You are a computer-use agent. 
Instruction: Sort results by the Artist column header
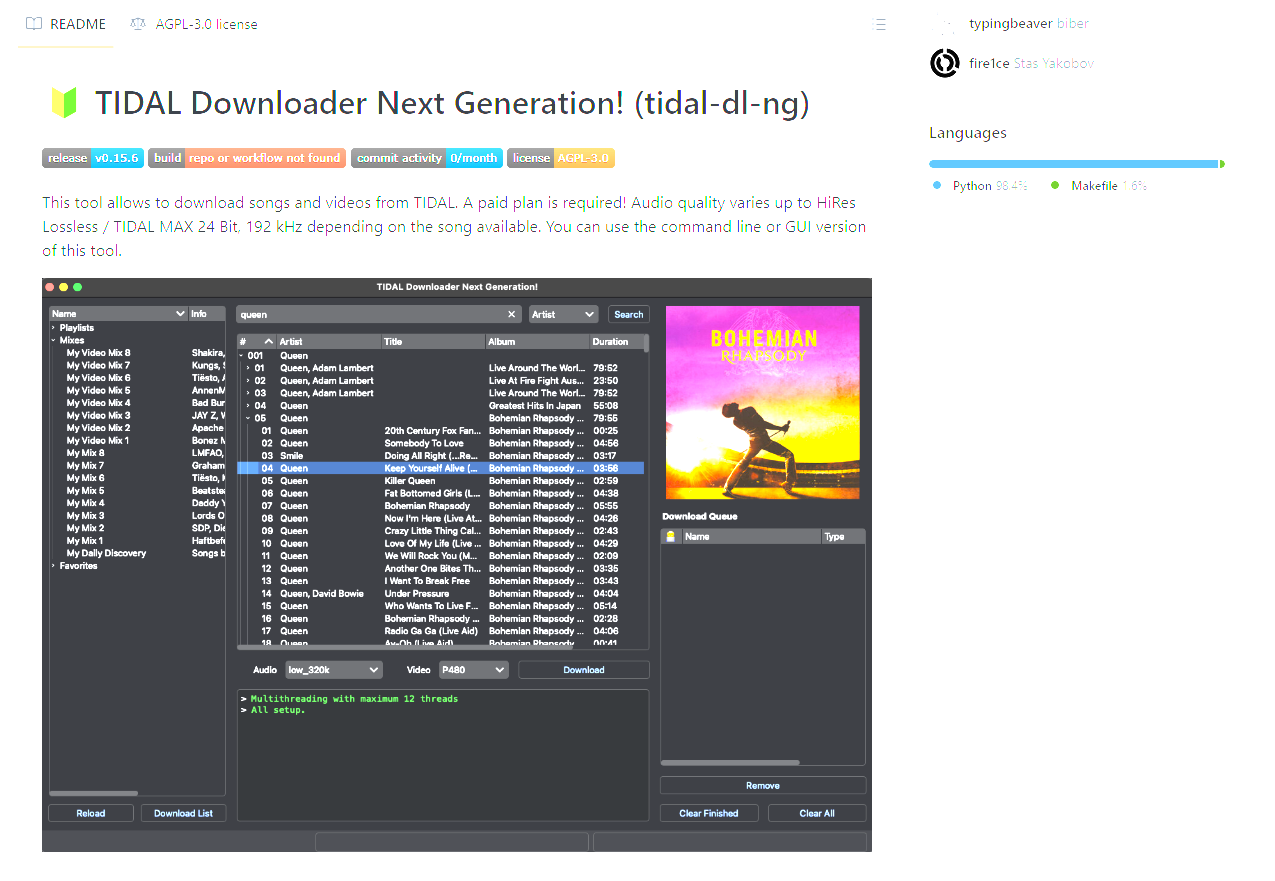click(328, 342)
